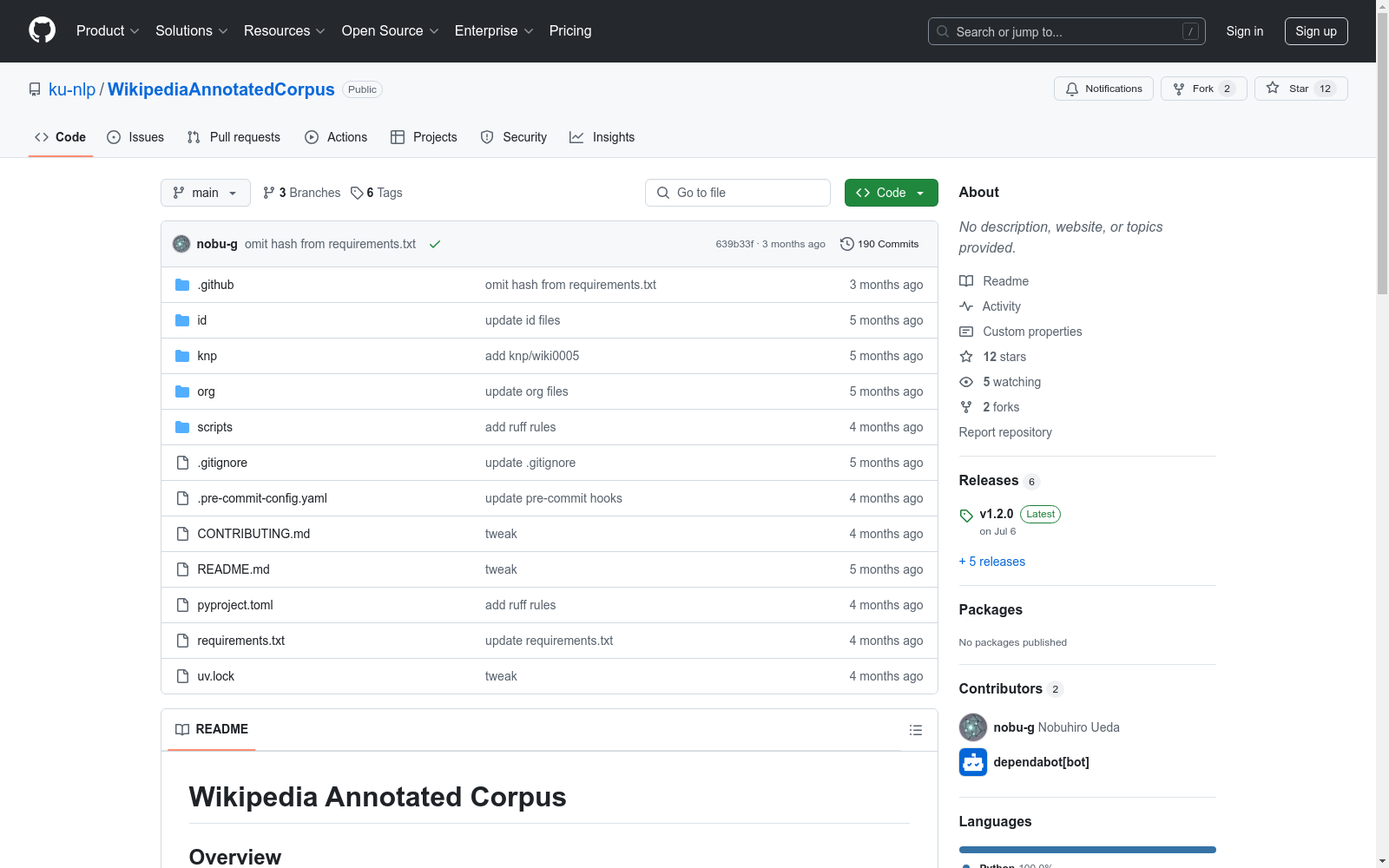Click the GitHub logo icon
Viewport: 1389px width, 868px height.
(x=42, y=30)
